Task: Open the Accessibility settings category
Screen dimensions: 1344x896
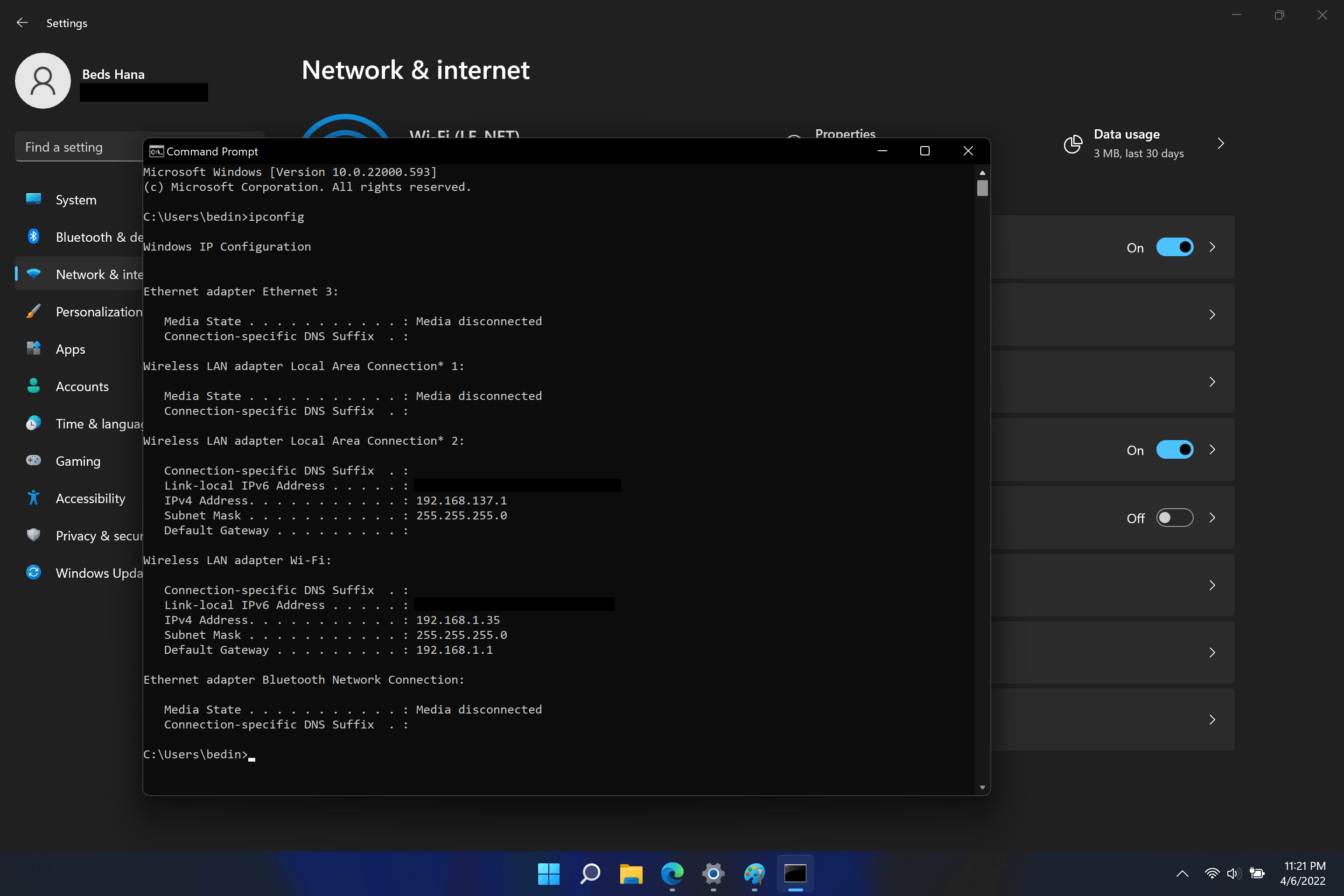Action: click(x=90, y=498)
